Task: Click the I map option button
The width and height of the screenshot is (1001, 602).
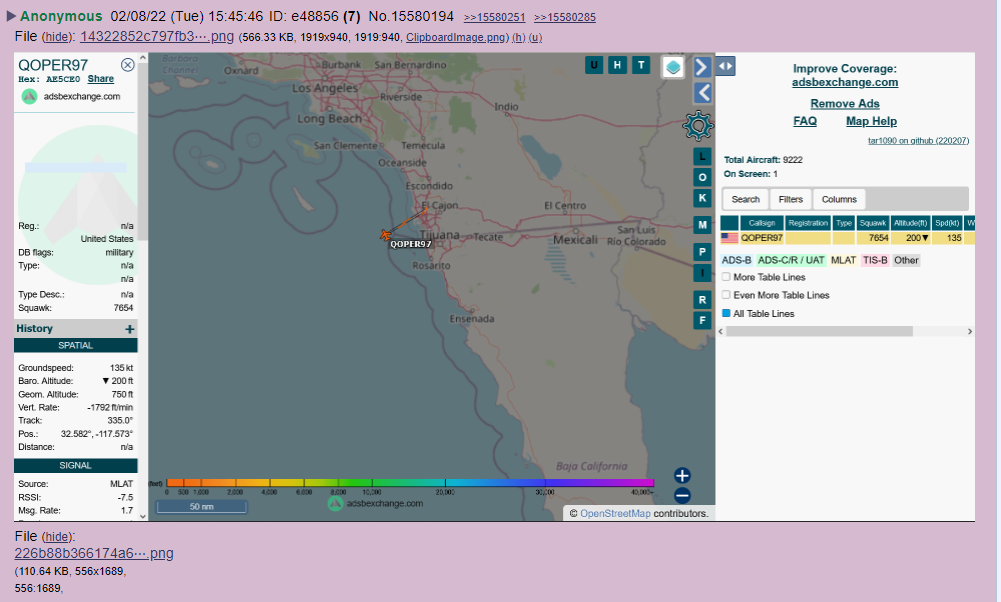Action: tap(702, 273)
